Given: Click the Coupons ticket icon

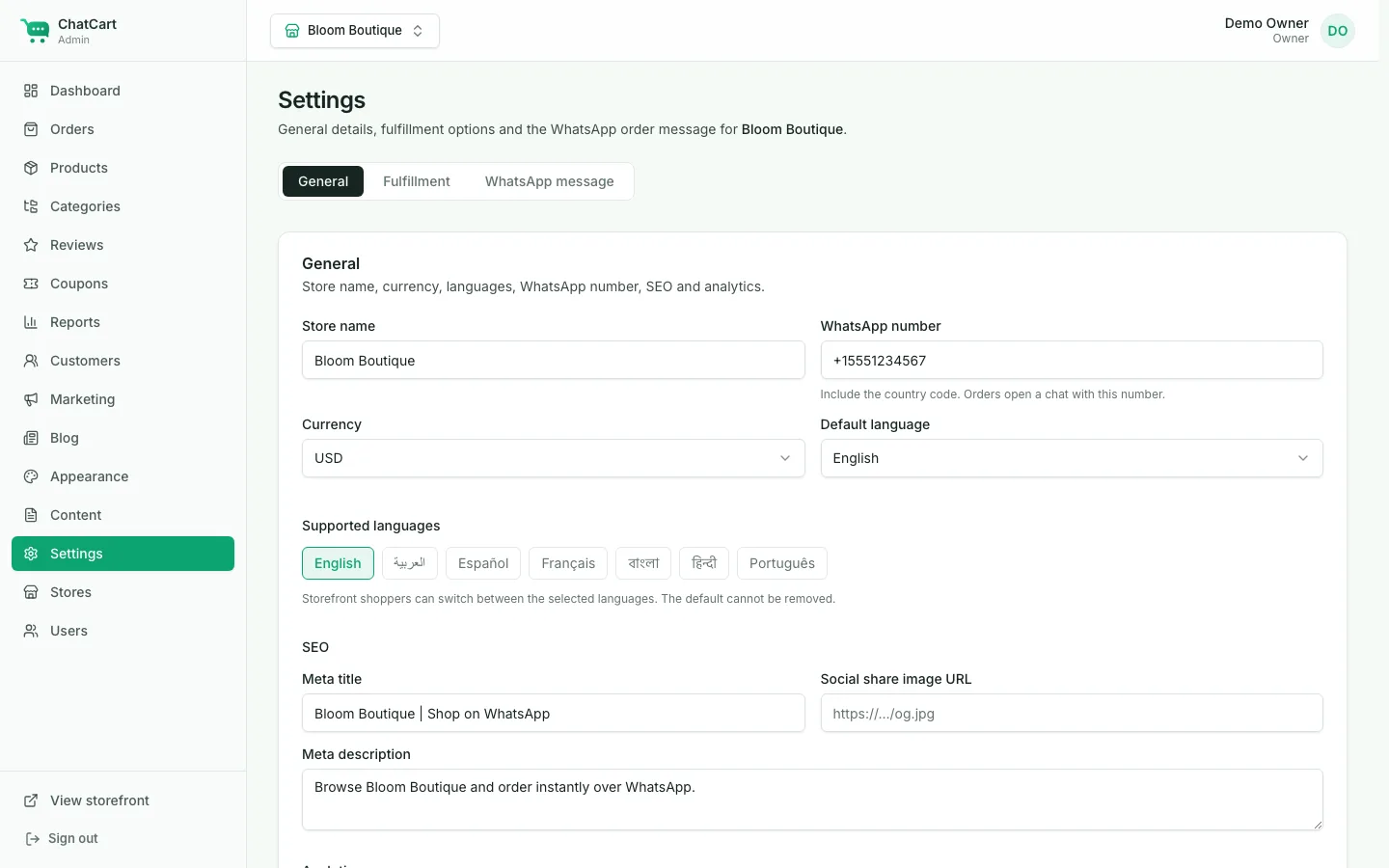Looking at the screenshot, I should (31, 284).
